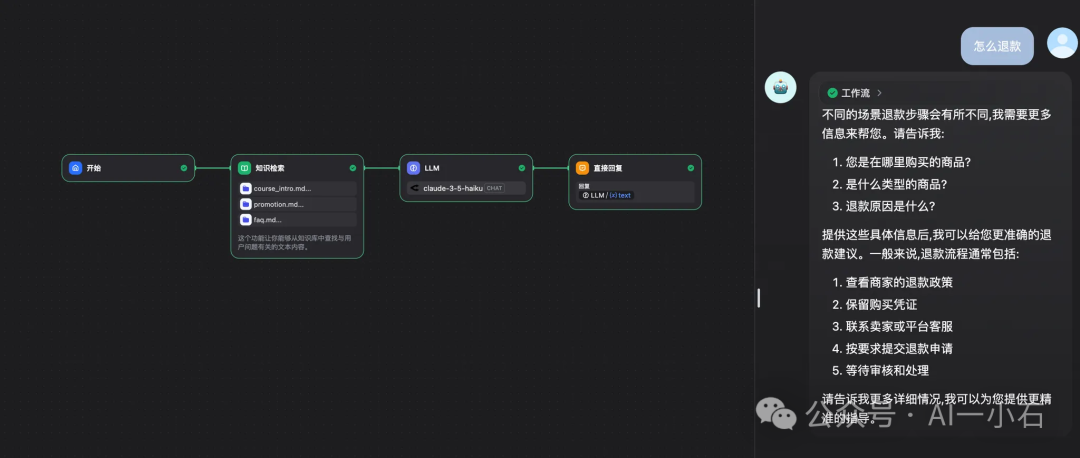Screen dimensions: 1080x458
Task: Select the 知识检索 node title
Action: pyautogui.click(x=270, y=168)
